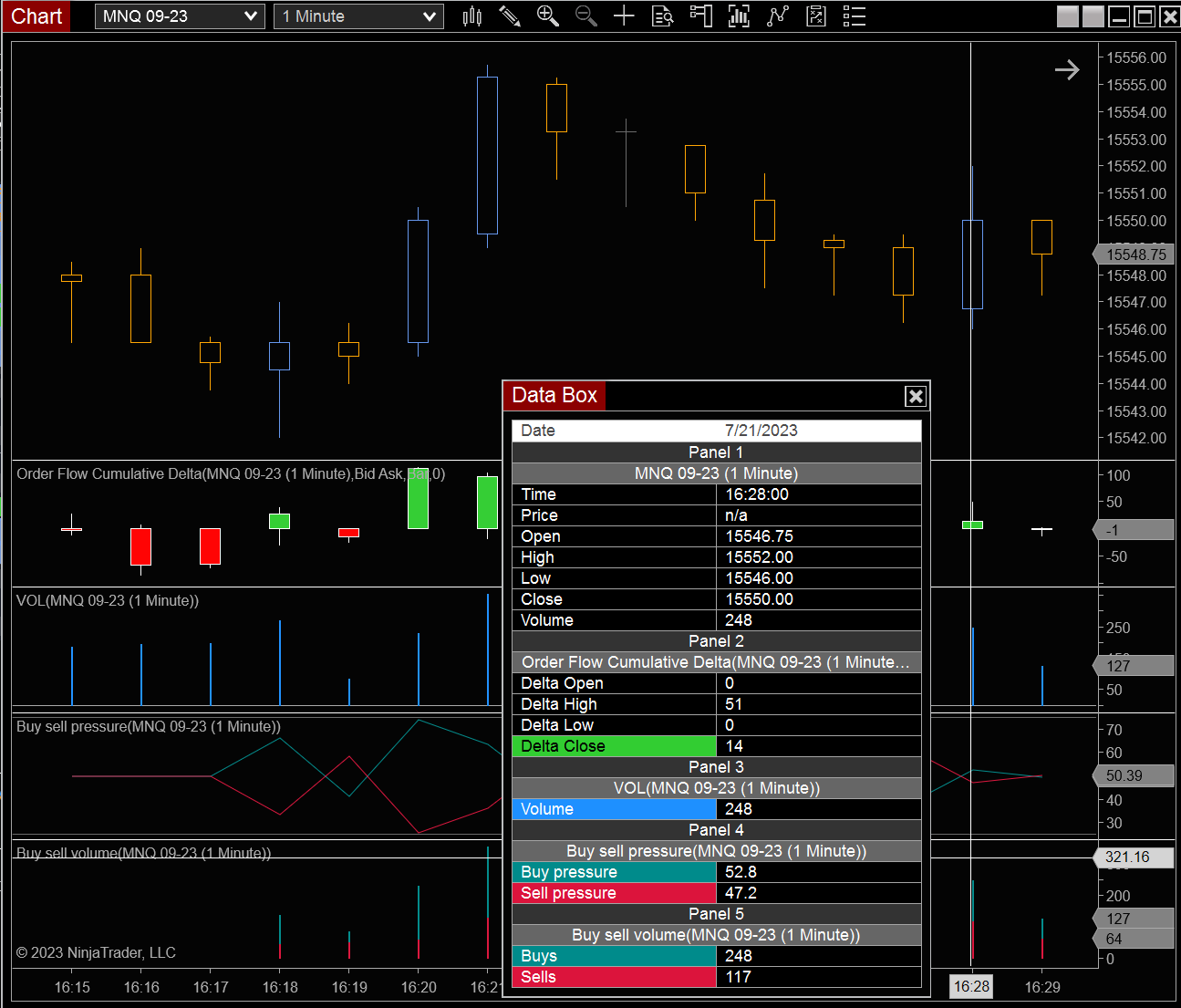1181x1008 pixels.
Task: Open the Data Box tool icon
Action: (663, 16)
